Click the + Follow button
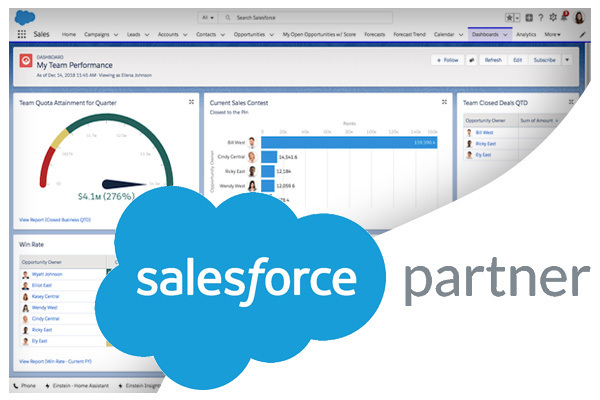 [x=447, y=60]
